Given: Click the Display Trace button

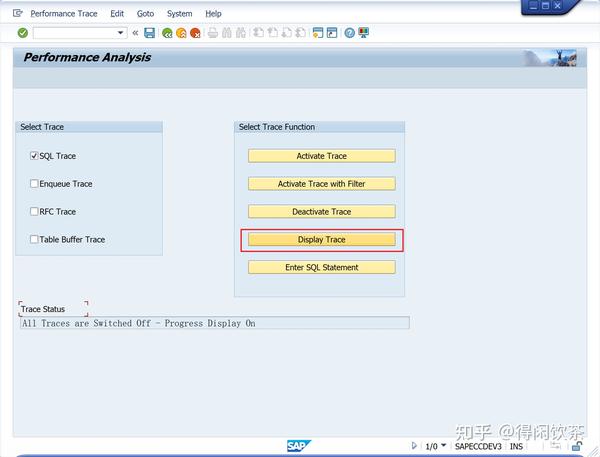Looking at the screenshot, I should point(321,240).
